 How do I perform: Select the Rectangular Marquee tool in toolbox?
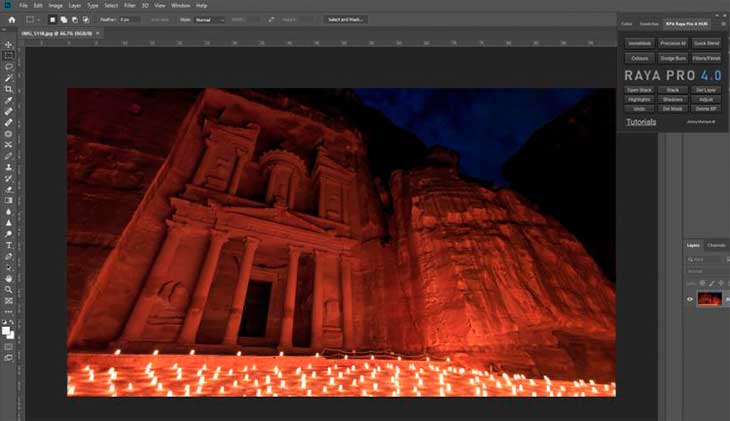pyautogui.click(x=8, y=55)
